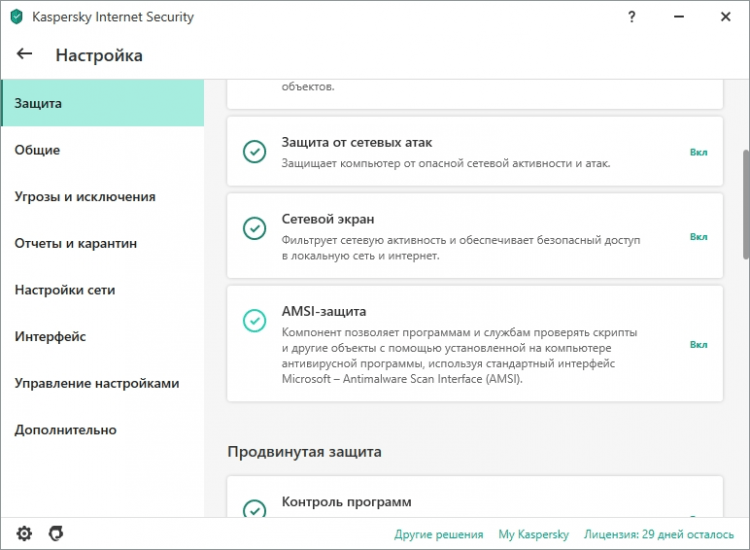750x550 pixels.
Task: Open the Общие settings section
Action: pos(37,150)
